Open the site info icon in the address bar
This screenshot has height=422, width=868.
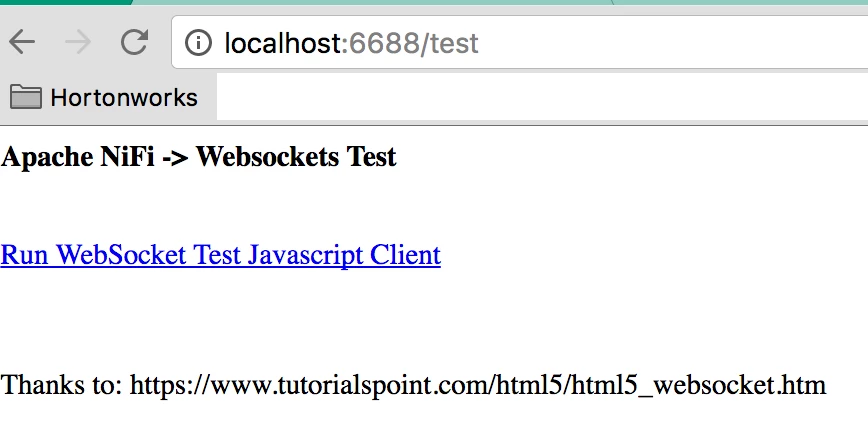(x=198, y=43)
